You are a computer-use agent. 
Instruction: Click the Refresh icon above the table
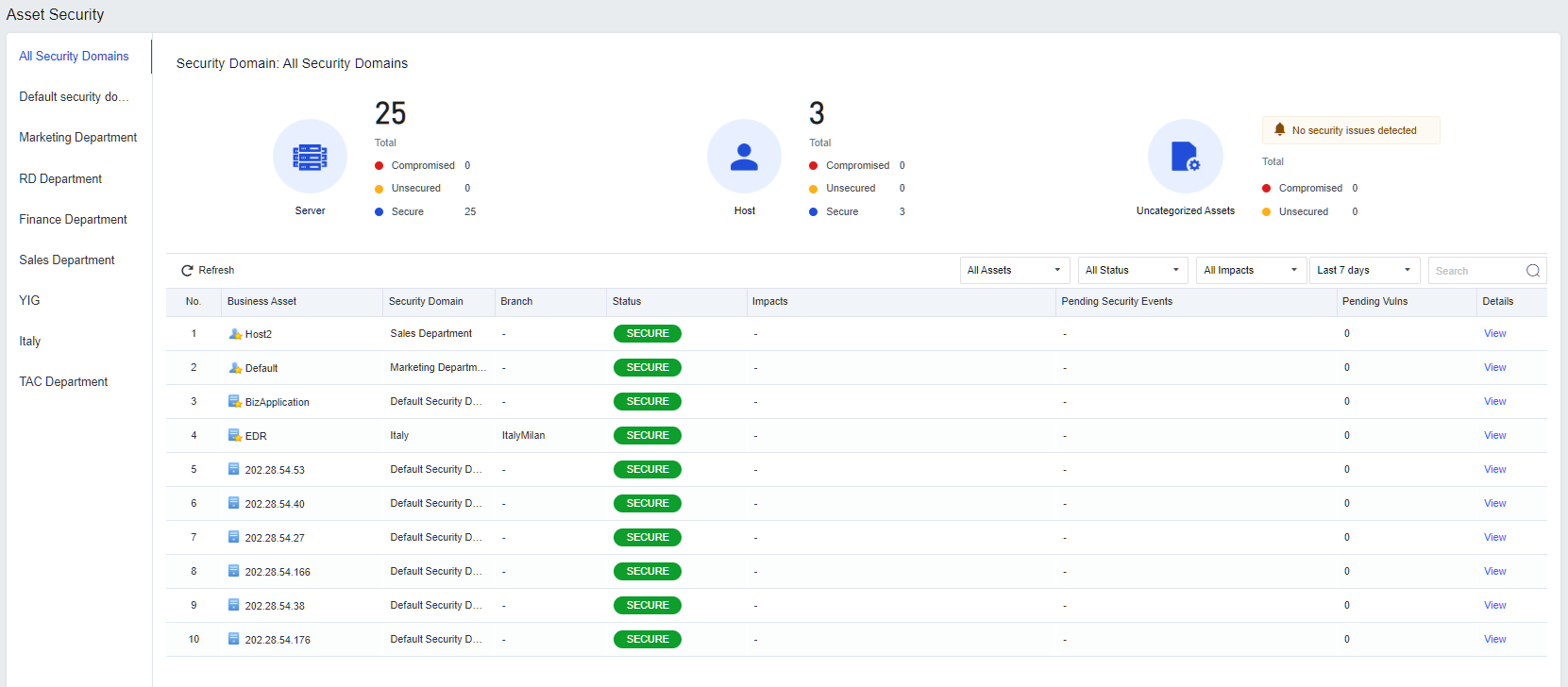(x=187, y=271)
